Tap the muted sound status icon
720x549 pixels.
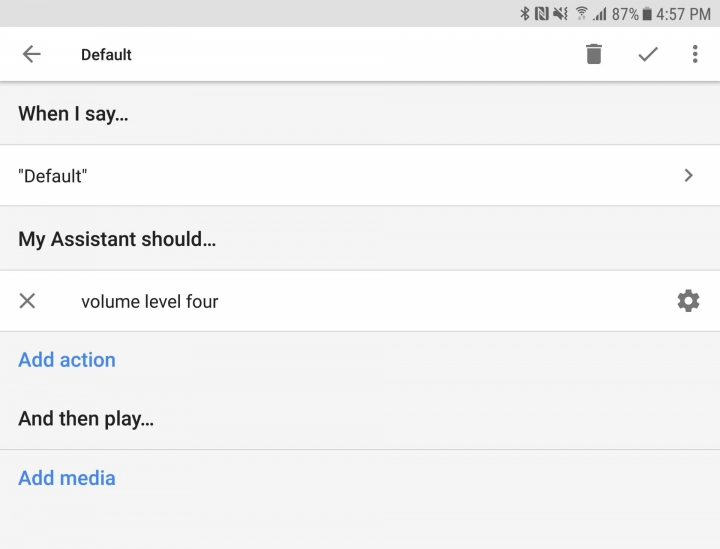pyautogui.click(x=560, y=14)
